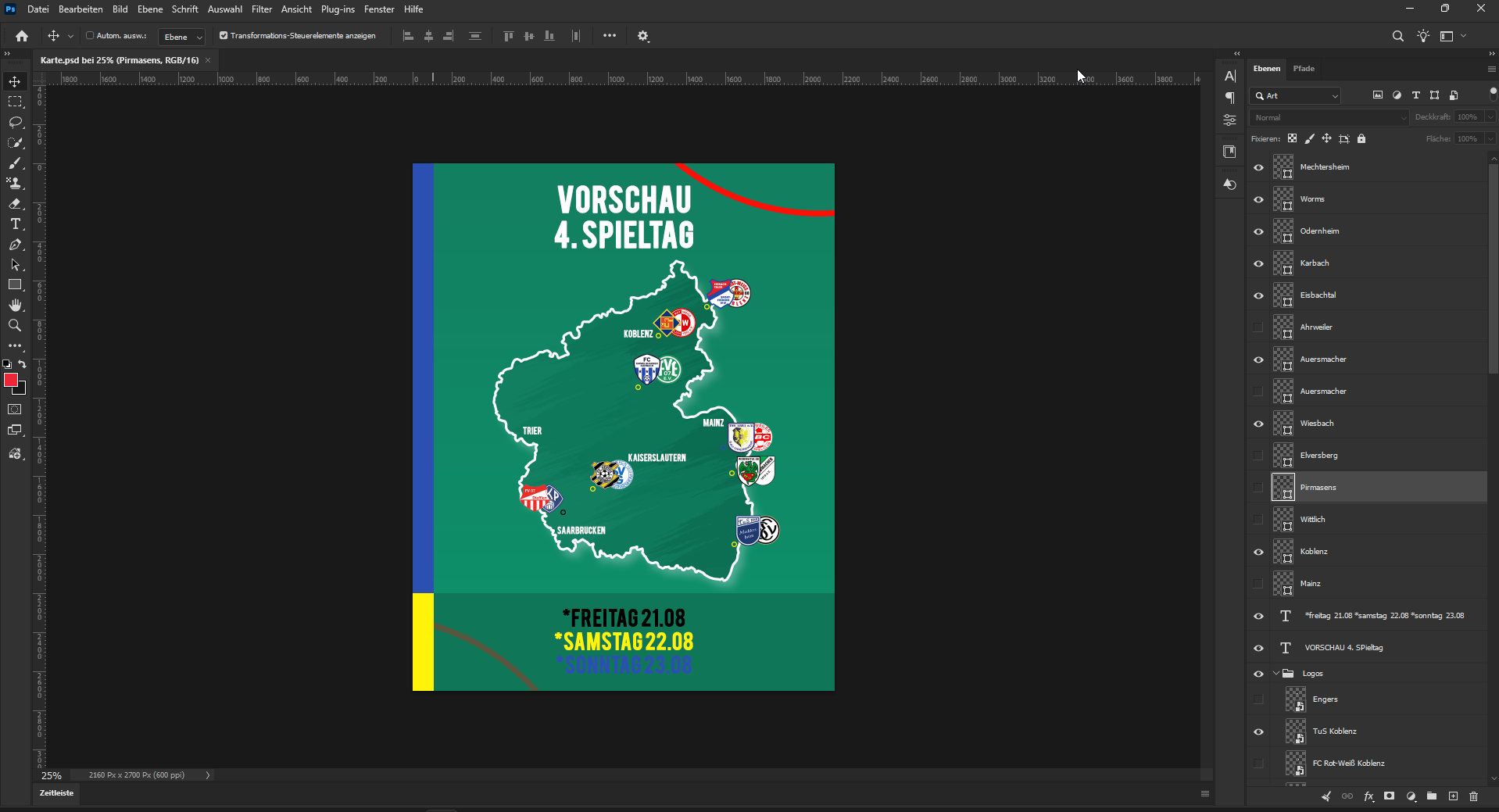Select the Hand tool
Screen dimensions: 1499x812
15,305
